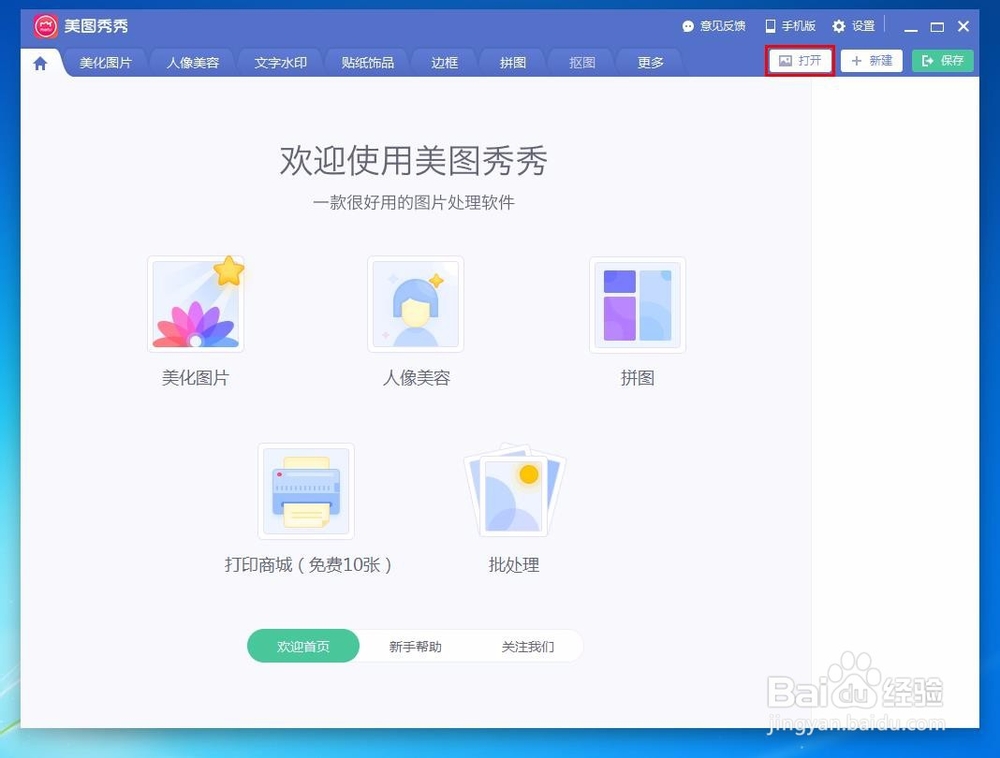Close the Meitu window
Screen dimensions: 1000x758
coord(963,26)
